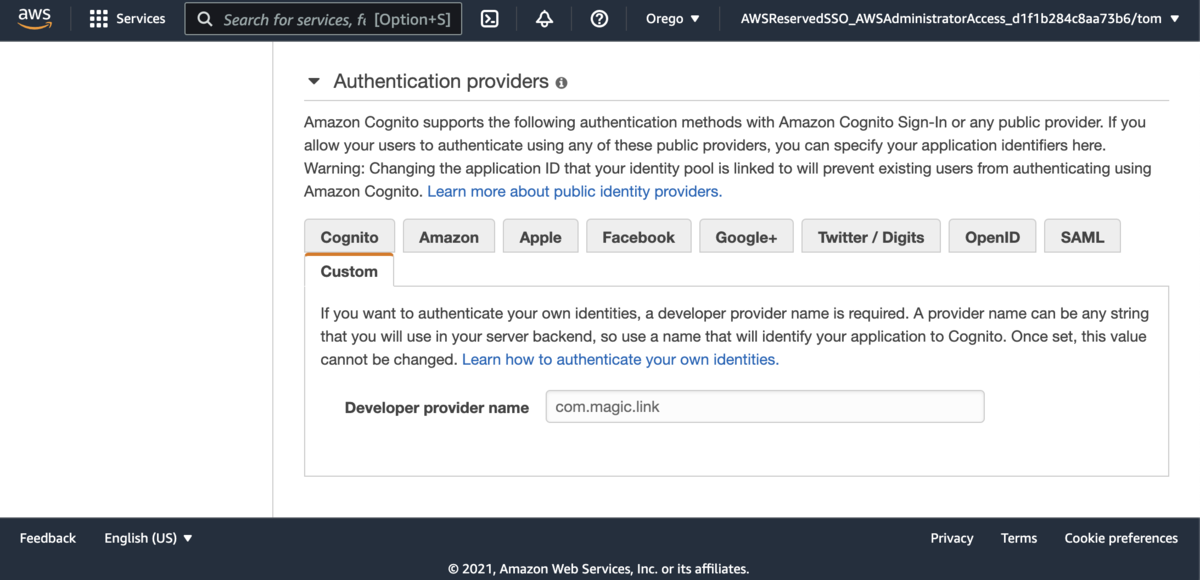Image resolution: width=1200 pixels, height=580 pixels.
Task: Select the Twitter / Digits tab
Action: (x=871, y=237)
